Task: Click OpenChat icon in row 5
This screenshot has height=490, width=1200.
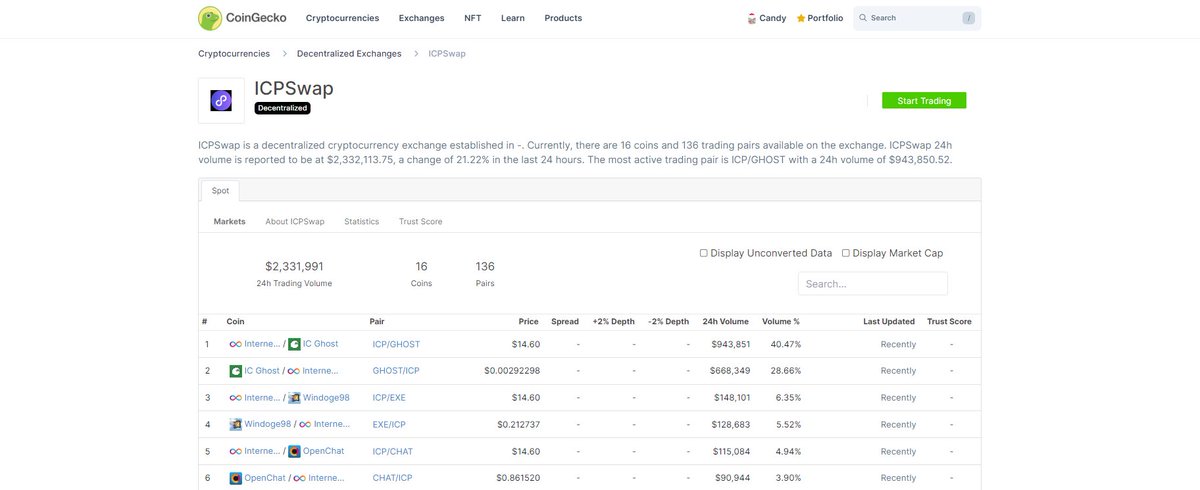Action: (x=294, y=451)
